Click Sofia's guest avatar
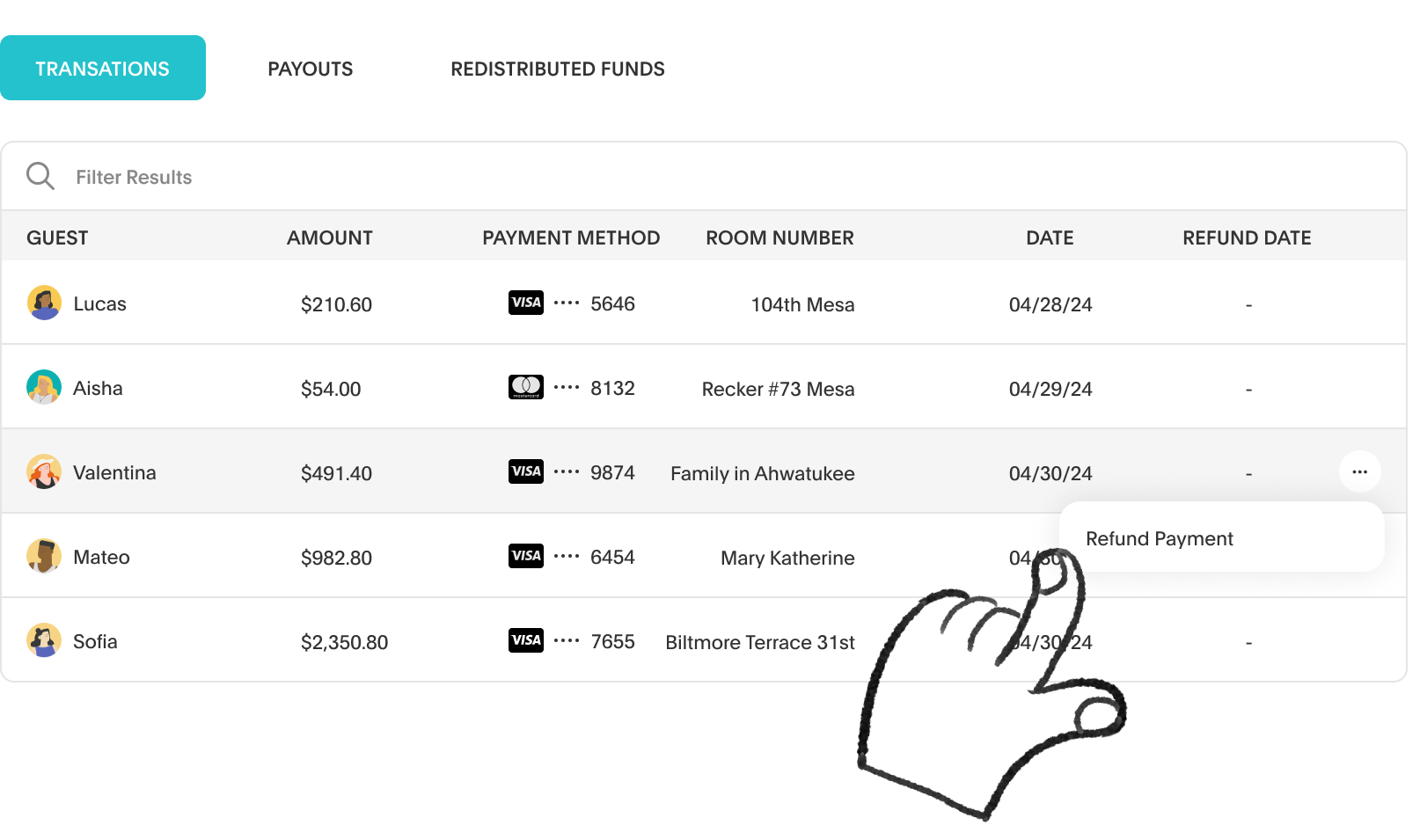 click(x=44, y=641)
